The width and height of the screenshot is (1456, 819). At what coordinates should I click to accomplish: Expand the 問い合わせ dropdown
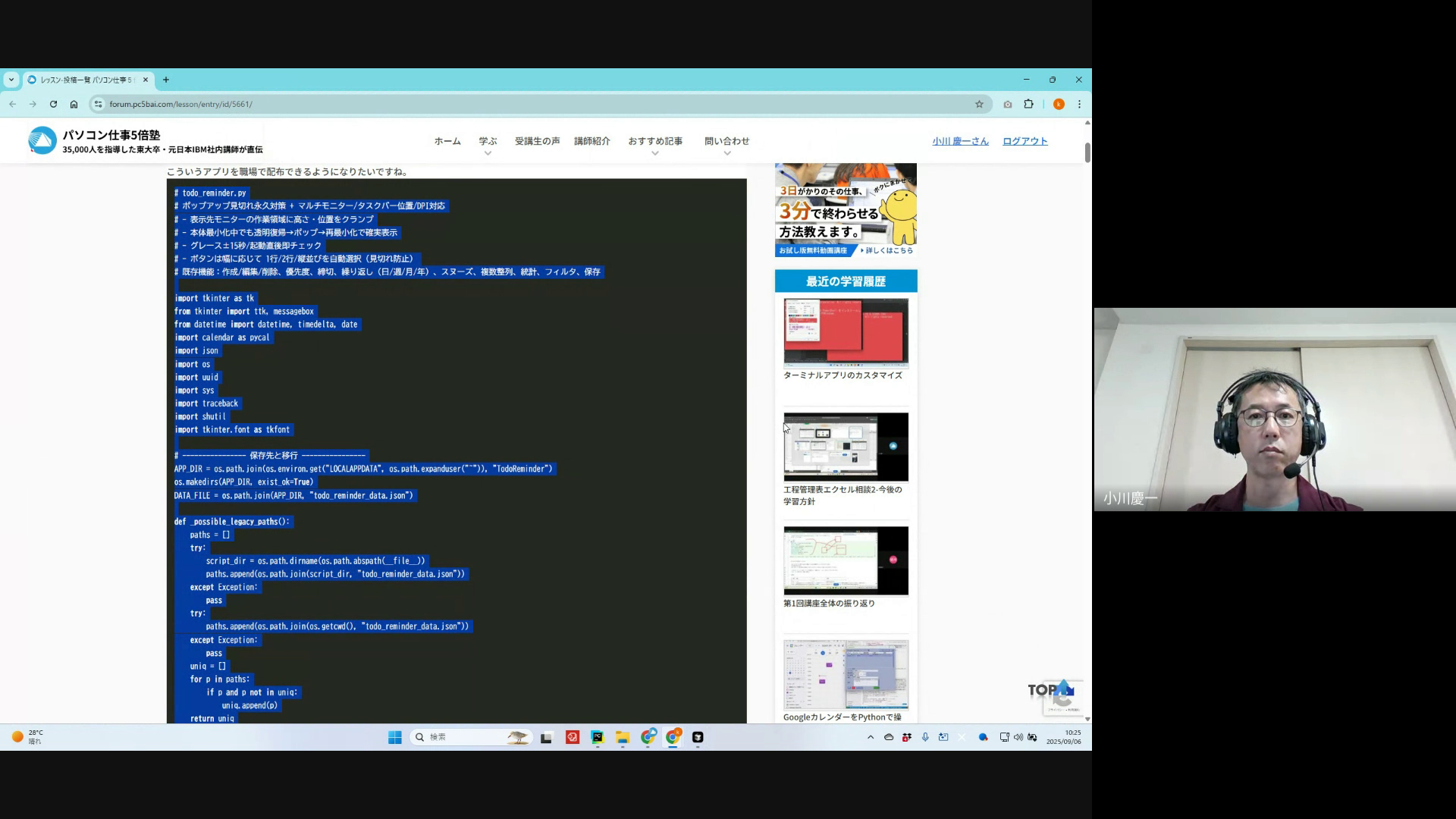point(726,153)
